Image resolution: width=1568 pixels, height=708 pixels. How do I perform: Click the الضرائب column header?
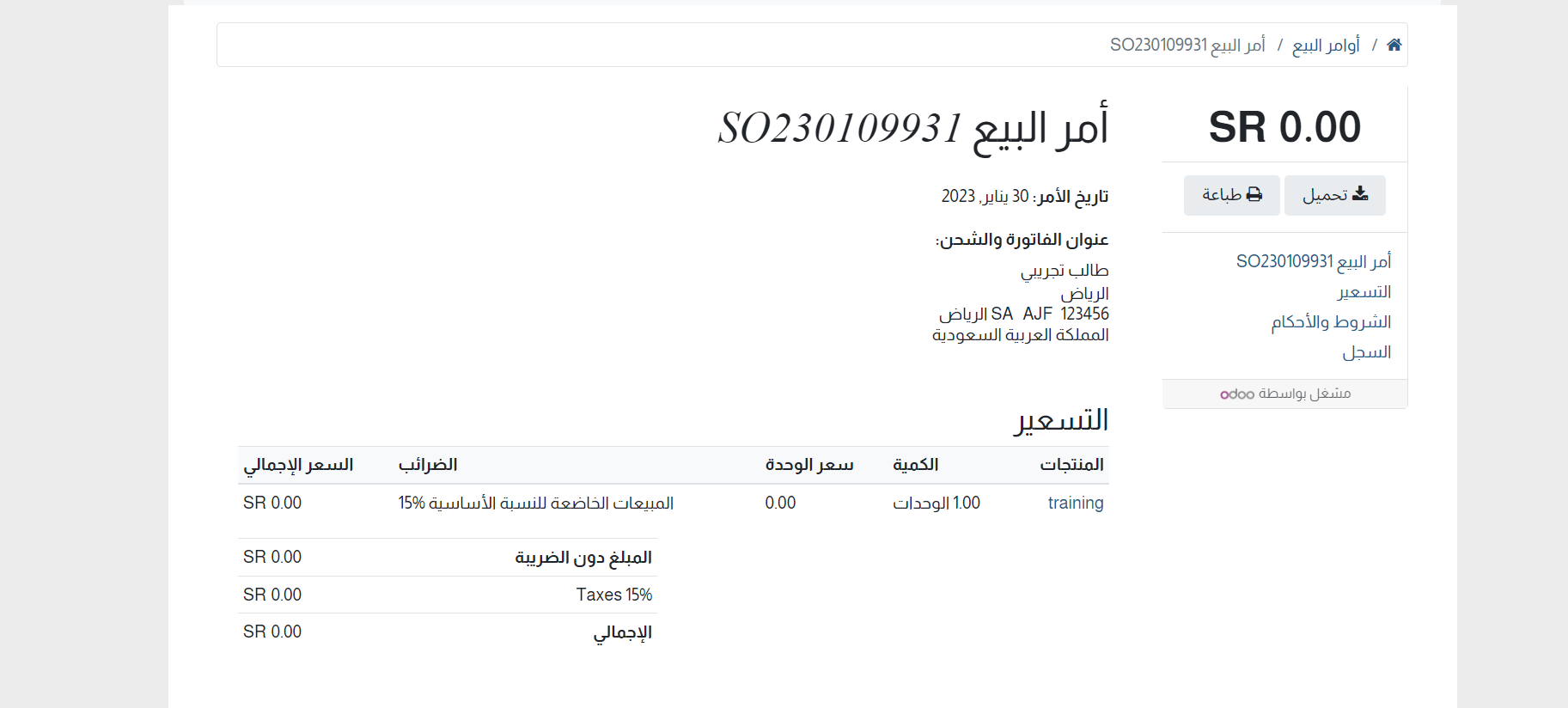pyautogui.click(x=428, y=465)
